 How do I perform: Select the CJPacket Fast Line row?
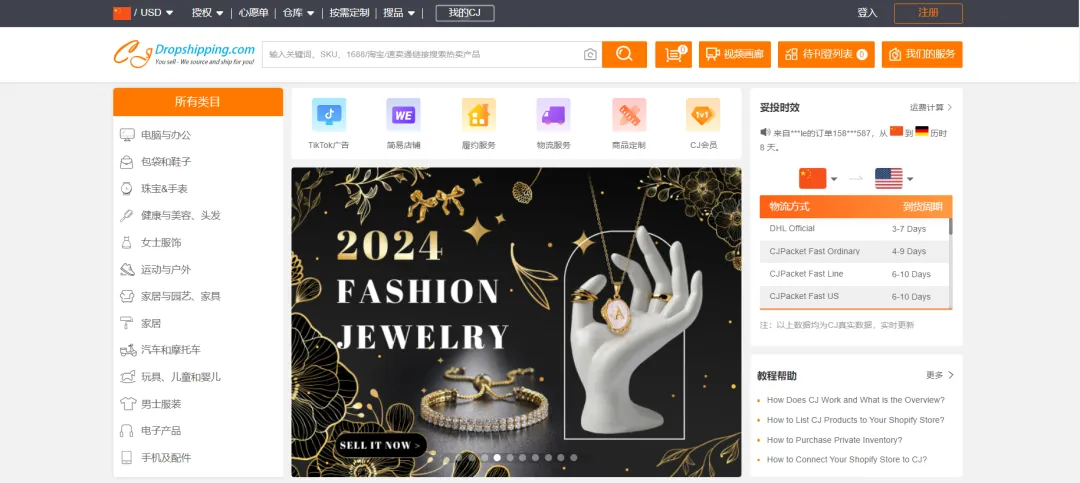[854, 274]
